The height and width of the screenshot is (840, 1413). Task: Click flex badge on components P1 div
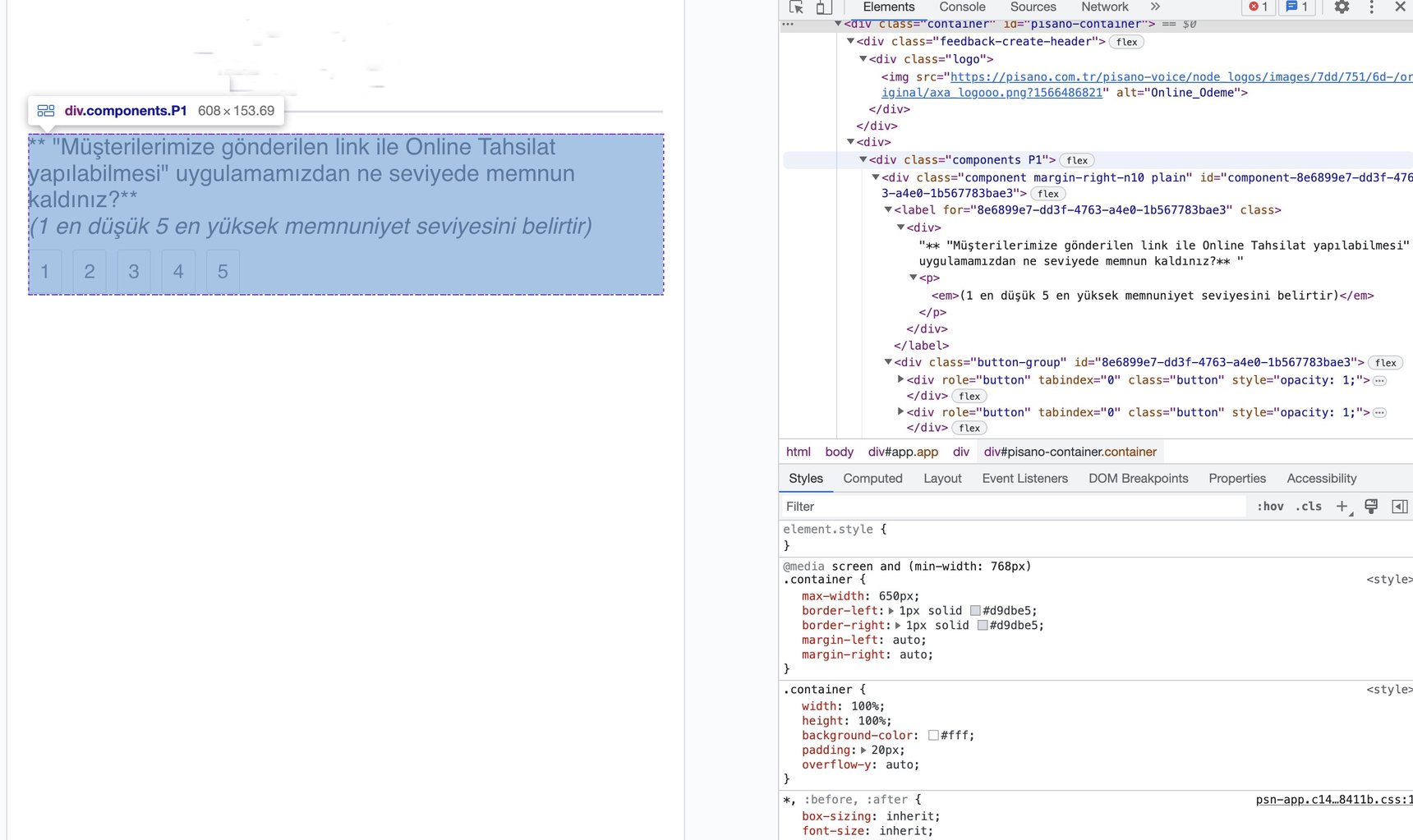pyautogui.click(x=1077, y=160)
